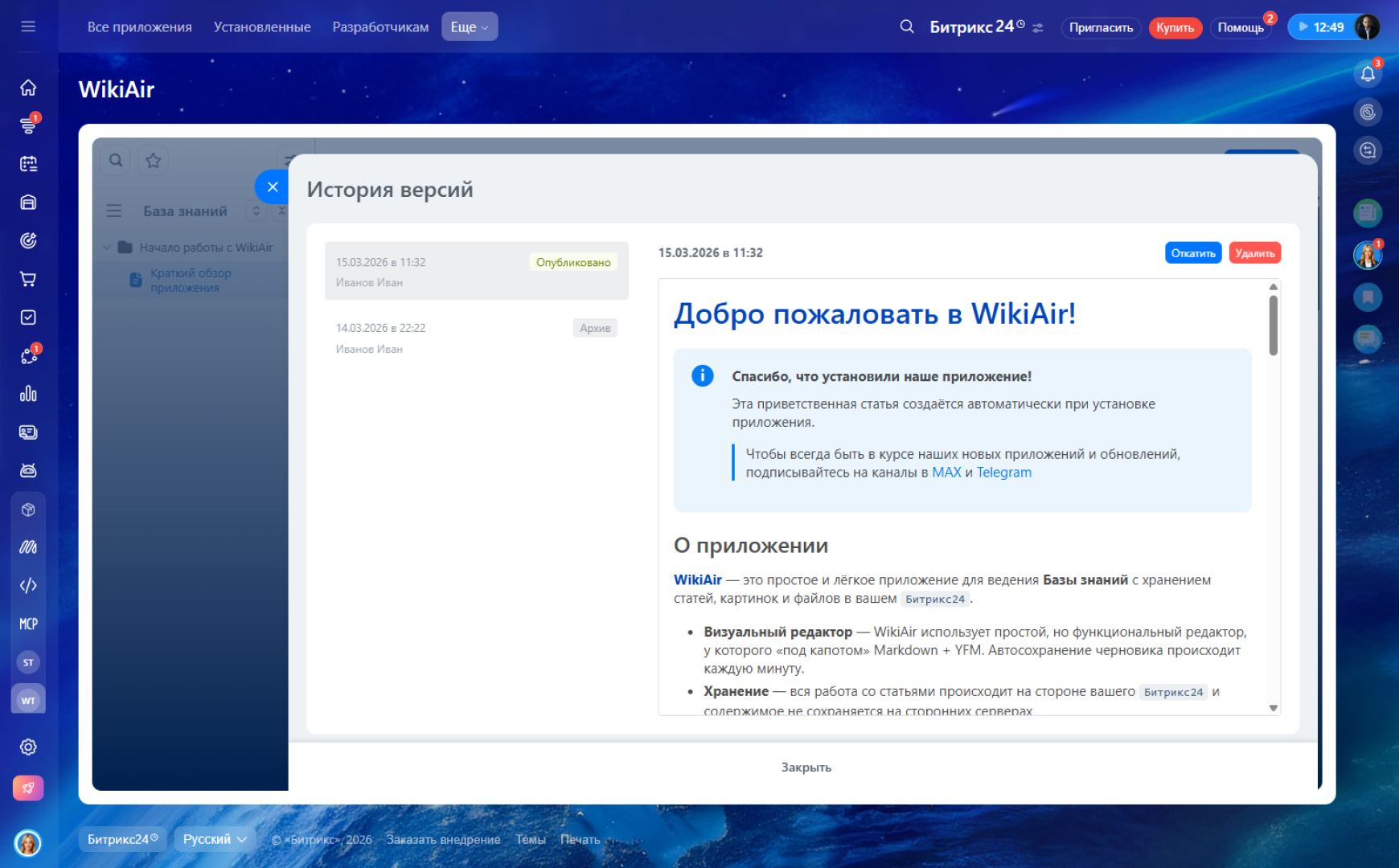This screenshot has width=1399, height=868.
Task: Open the developer code brackets icon
Action: [x=28, y=585]
